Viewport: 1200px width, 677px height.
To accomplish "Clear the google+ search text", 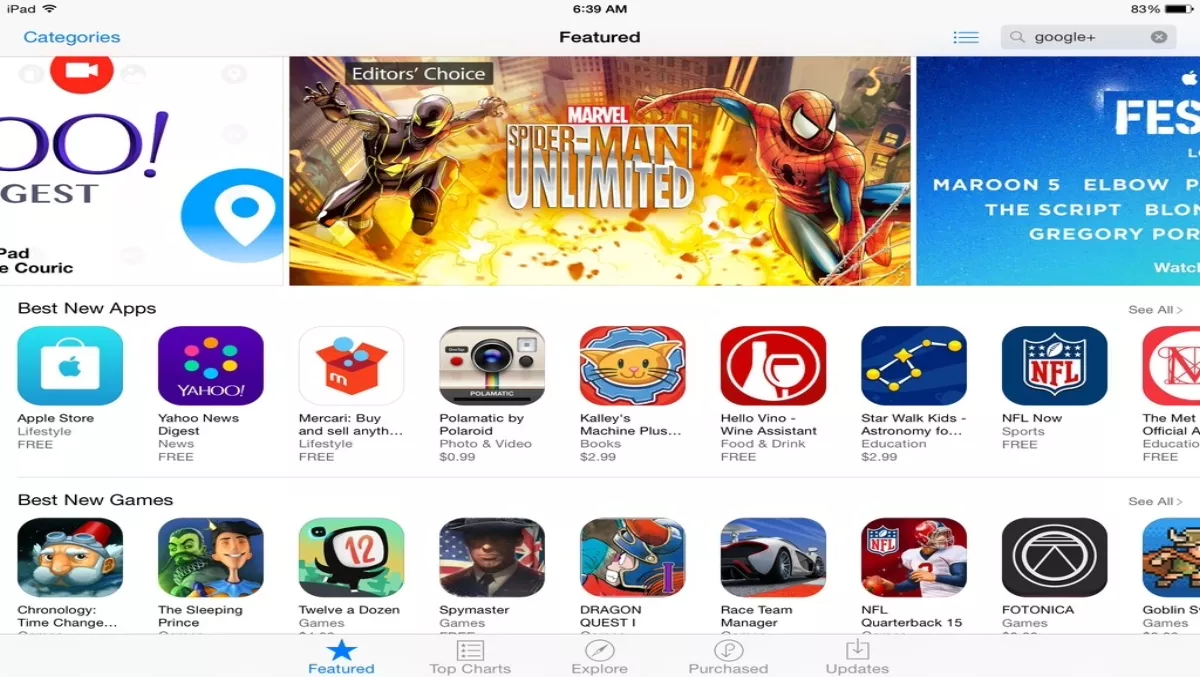I will click(1159, 37).
